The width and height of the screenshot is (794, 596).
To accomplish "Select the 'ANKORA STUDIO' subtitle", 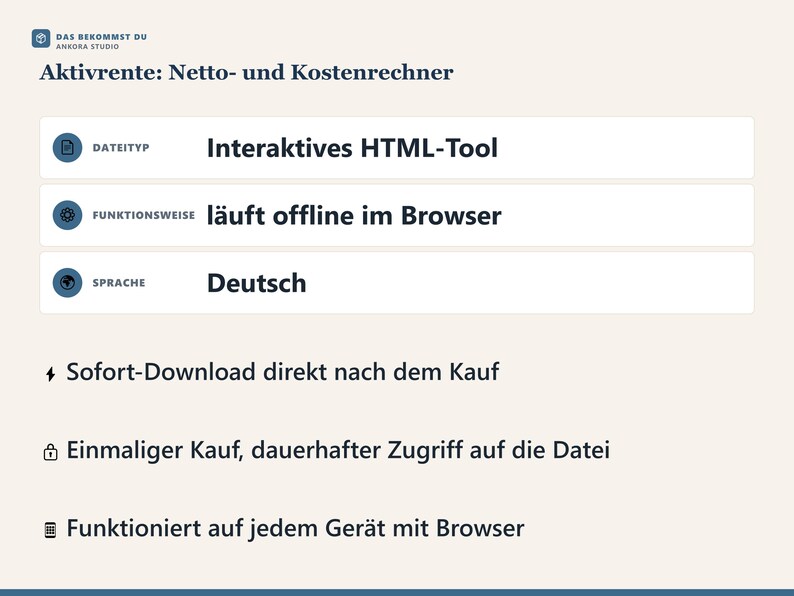I will [87, 47].
